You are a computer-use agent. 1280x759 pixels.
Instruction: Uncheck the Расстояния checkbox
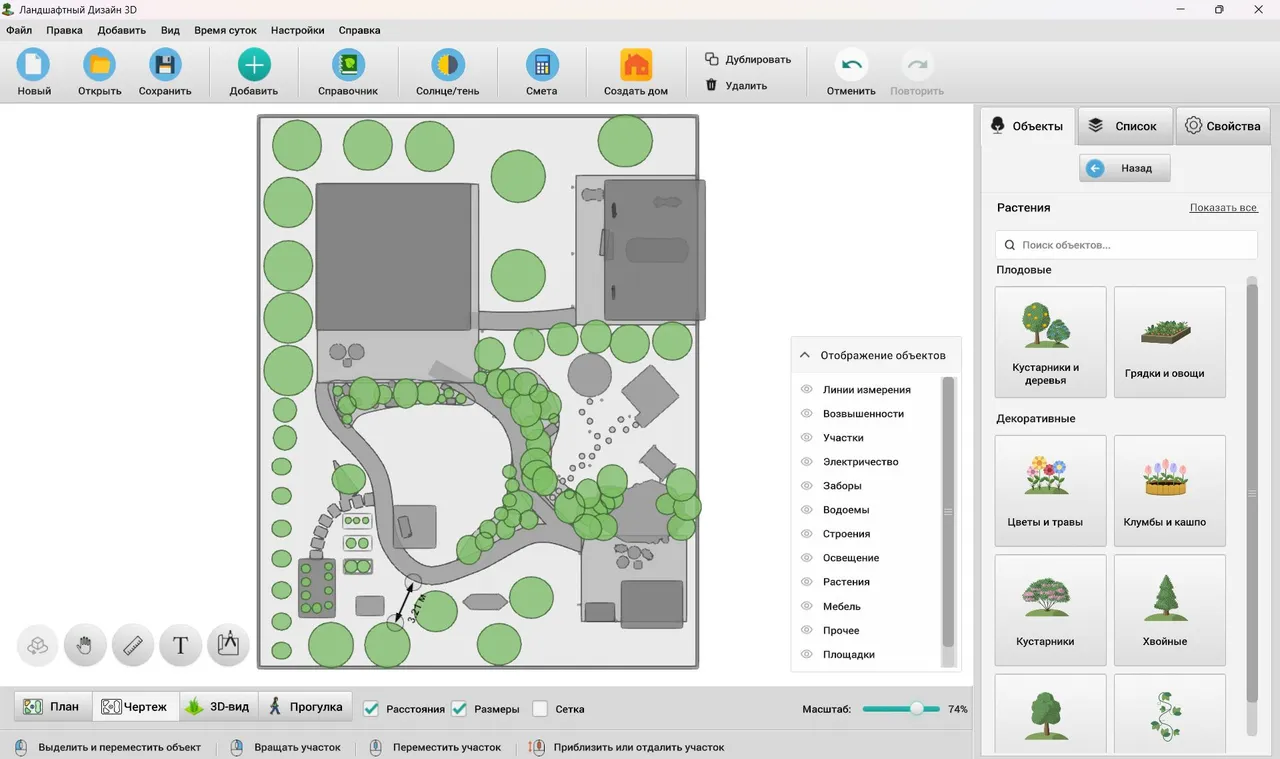coord(371,708)
